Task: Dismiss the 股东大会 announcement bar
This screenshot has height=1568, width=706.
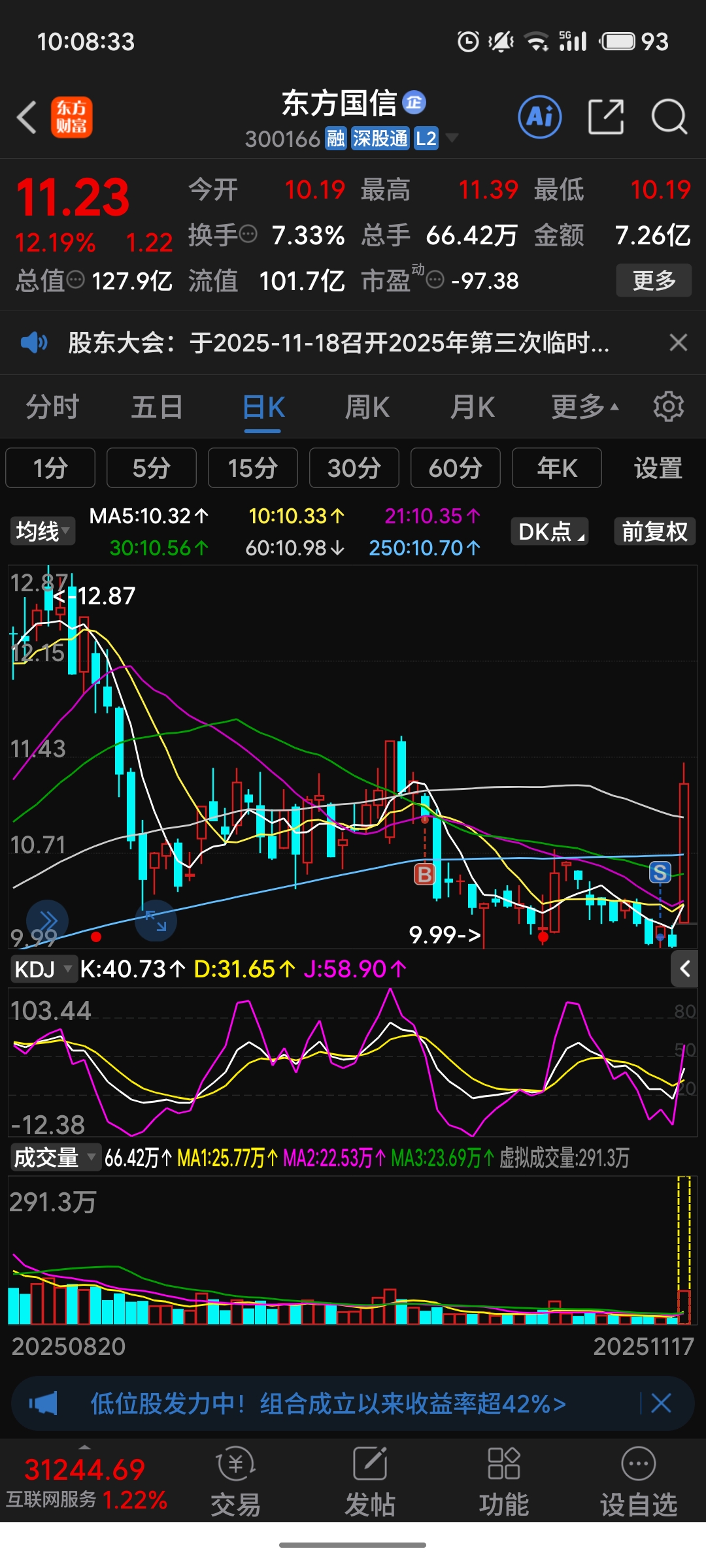Action: [679, 342]
